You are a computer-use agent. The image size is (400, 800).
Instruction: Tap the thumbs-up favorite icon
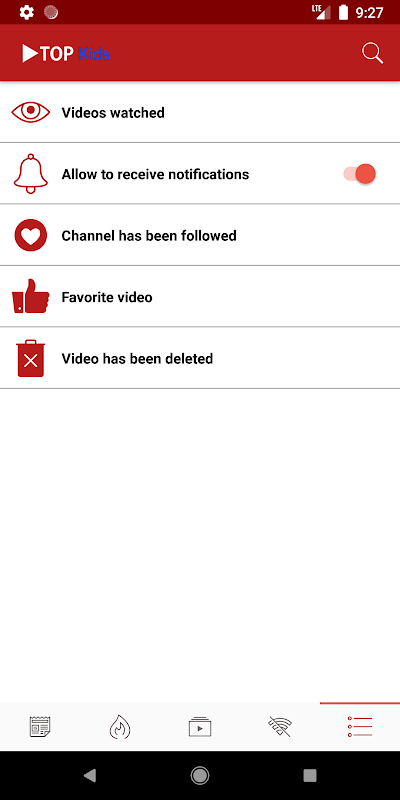(x=31, y=296)
